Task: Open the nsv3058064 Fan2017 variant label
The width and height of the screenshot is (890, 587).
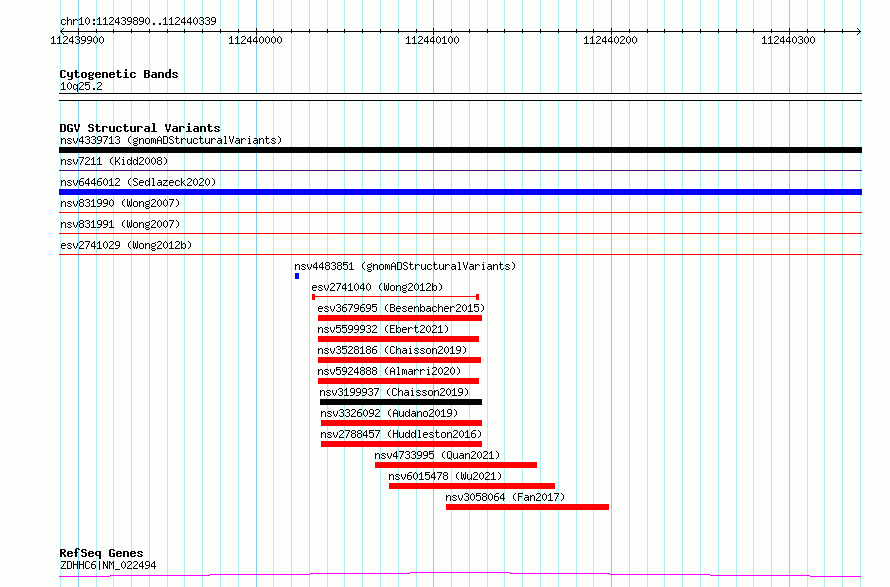Action: (505, 497)
